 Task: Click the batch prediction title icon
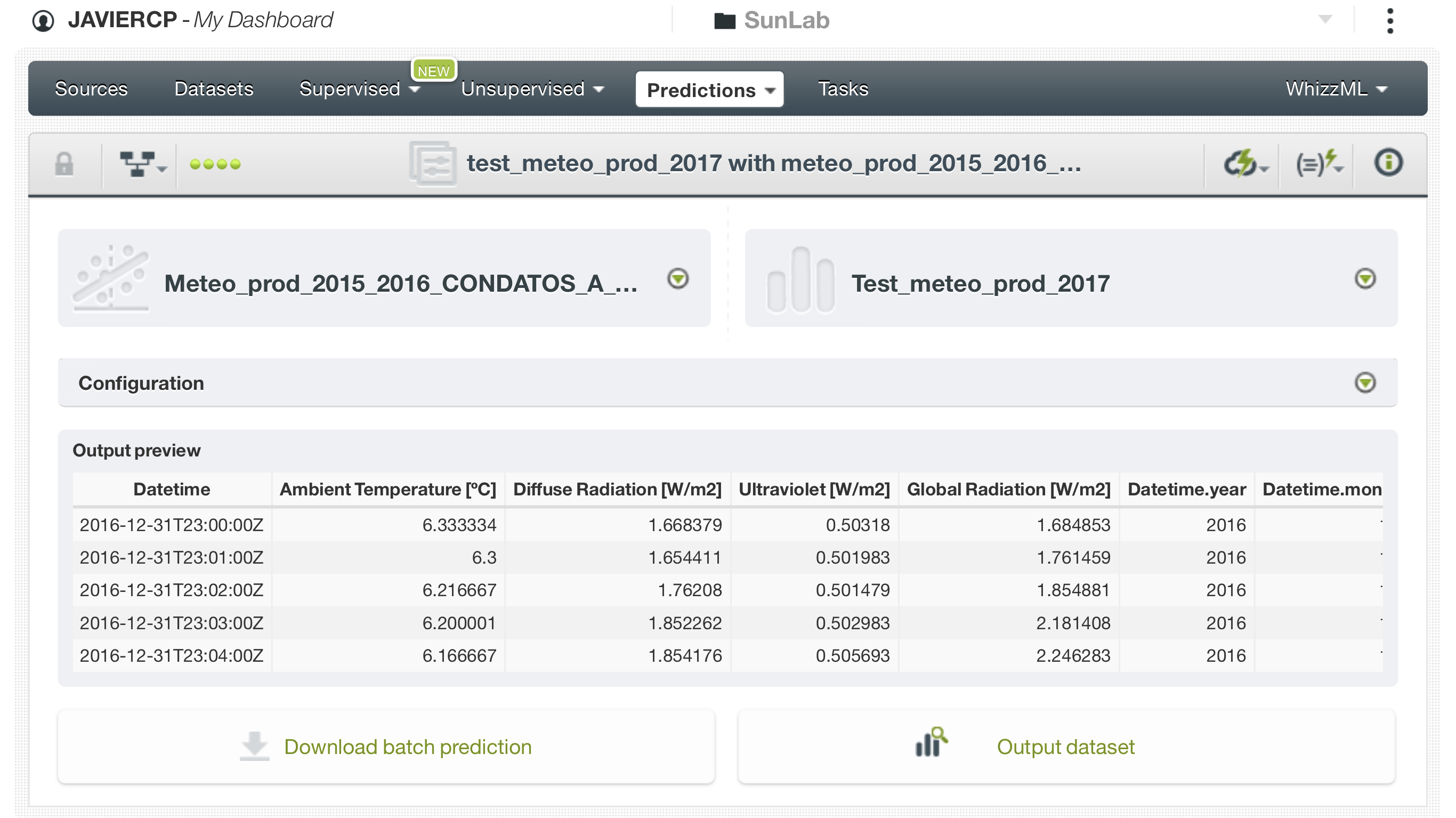click(x=433, y=164)
